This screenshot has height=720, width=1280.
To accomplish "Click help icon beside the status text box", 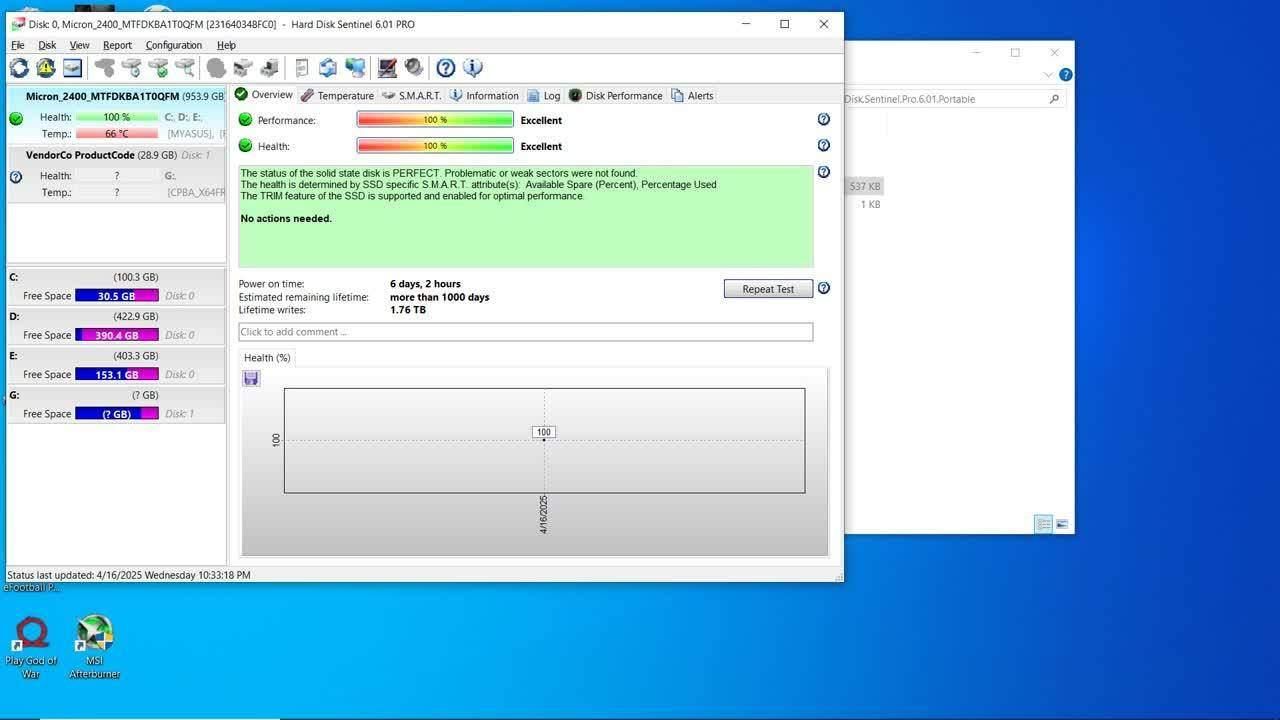I will [x=824, y=172].
